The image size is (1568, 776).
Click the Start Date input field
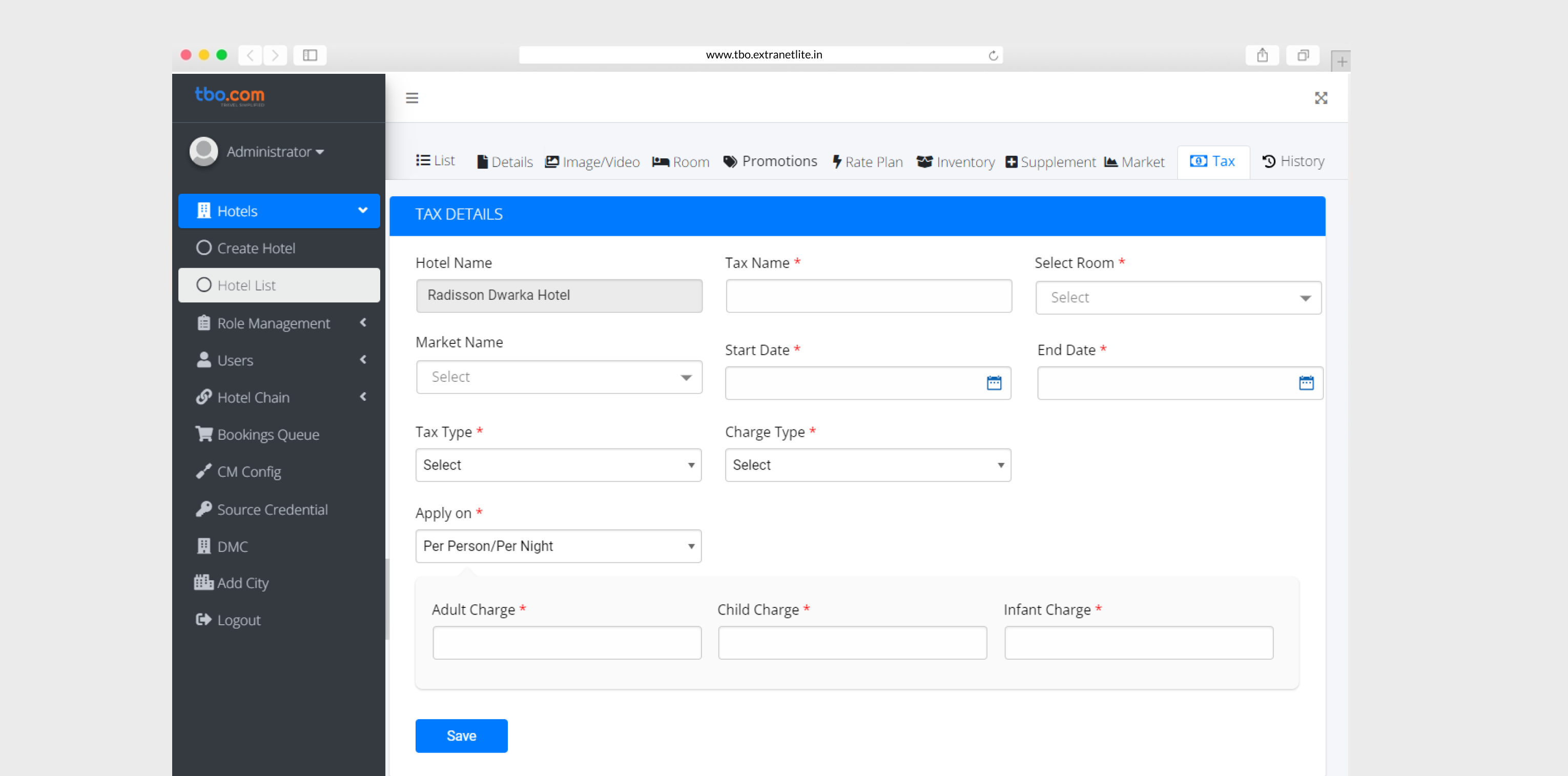868,383
